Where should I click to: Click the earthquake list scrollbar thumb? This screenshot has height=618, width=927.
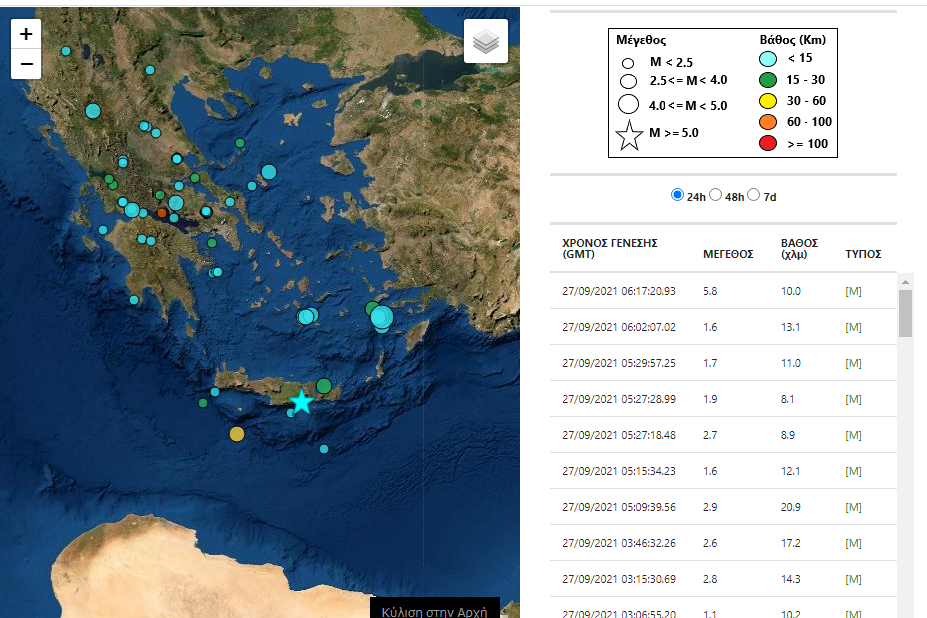coord(905,313)
